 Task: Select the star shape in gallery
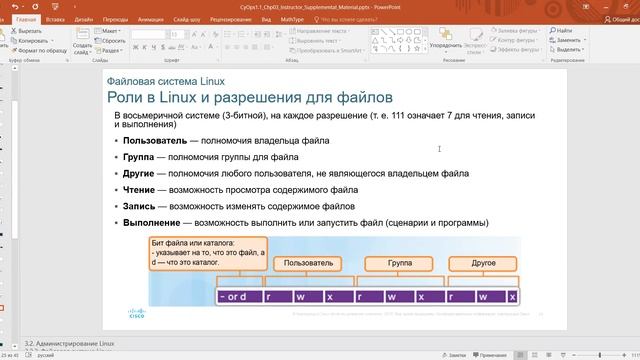(x=417, y=49)
